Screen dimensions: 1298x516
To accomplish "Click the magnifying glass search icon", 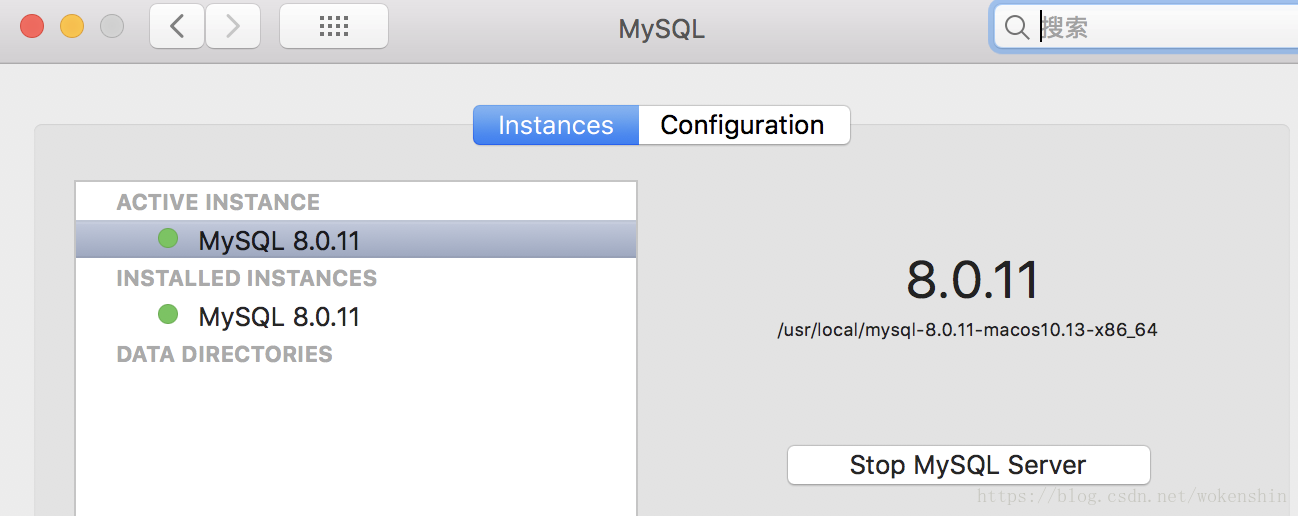I will [1017, 27].
